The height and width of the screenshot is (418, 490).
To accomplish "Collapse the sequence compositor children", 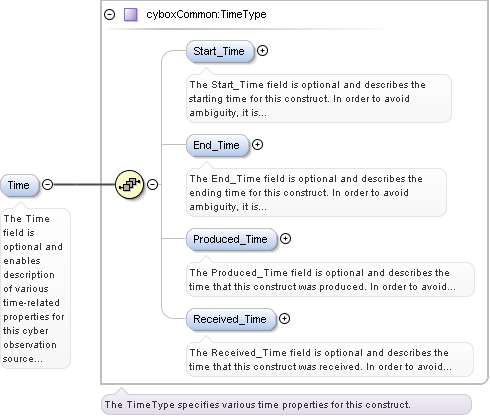I will coord(153,184).
